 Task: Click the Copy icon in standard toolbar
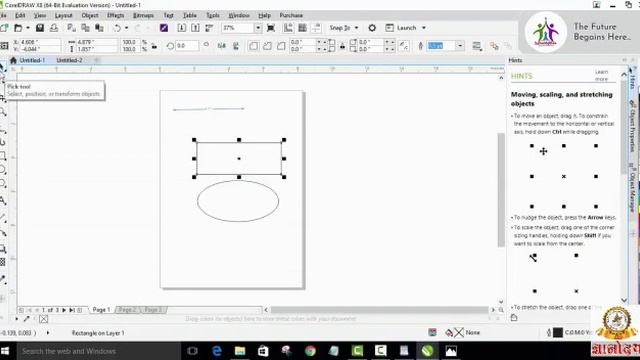pyautogui.click(x=85, y=28)
